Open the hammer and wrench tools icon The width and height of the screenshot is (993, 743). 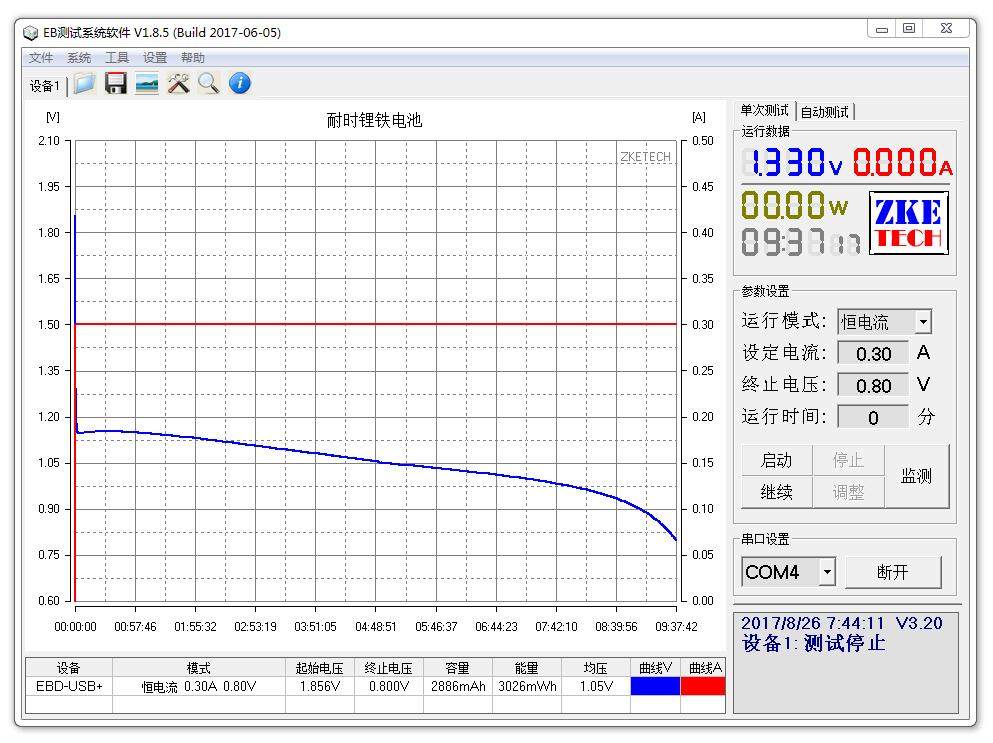click(x=178, y=84)
